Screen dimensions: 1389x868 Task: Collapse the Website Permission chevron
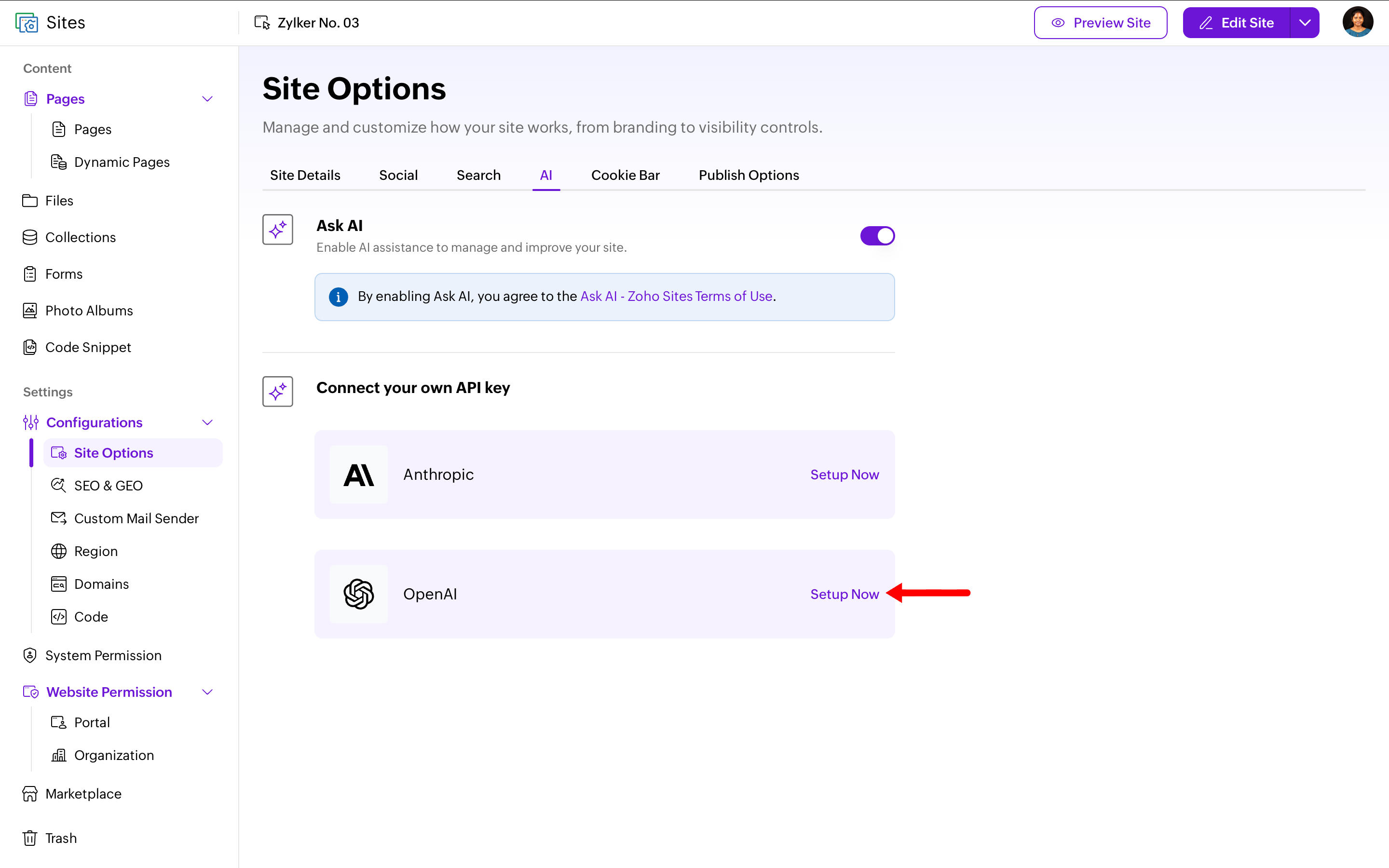pyautogui.click(x=208, y=692)
